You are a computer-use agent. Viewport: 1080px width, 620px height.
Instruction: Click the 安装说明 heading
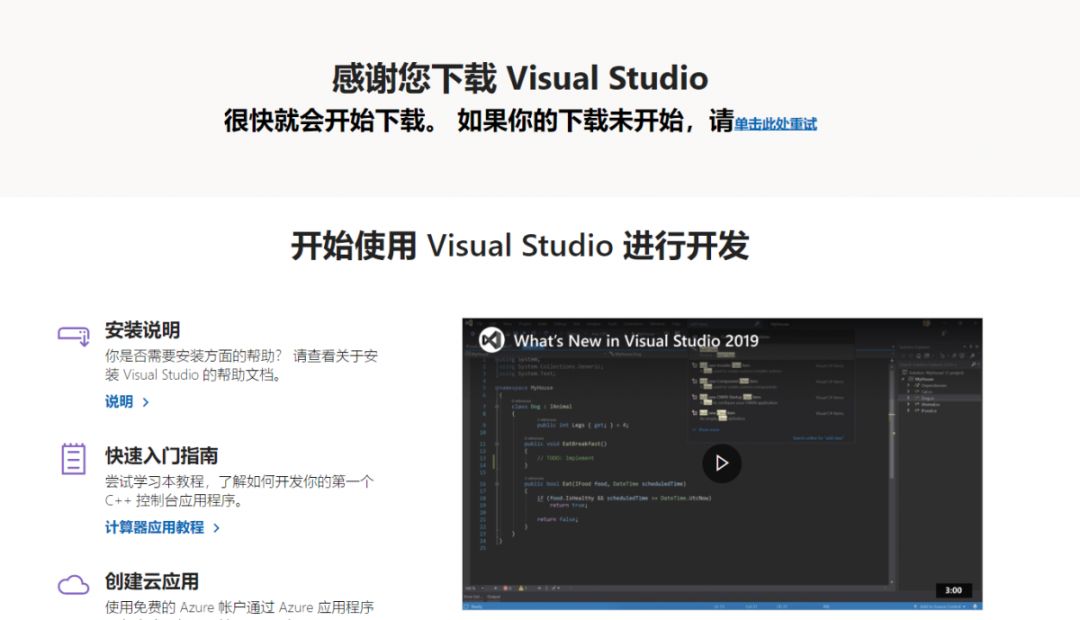[x=143, y=330]
